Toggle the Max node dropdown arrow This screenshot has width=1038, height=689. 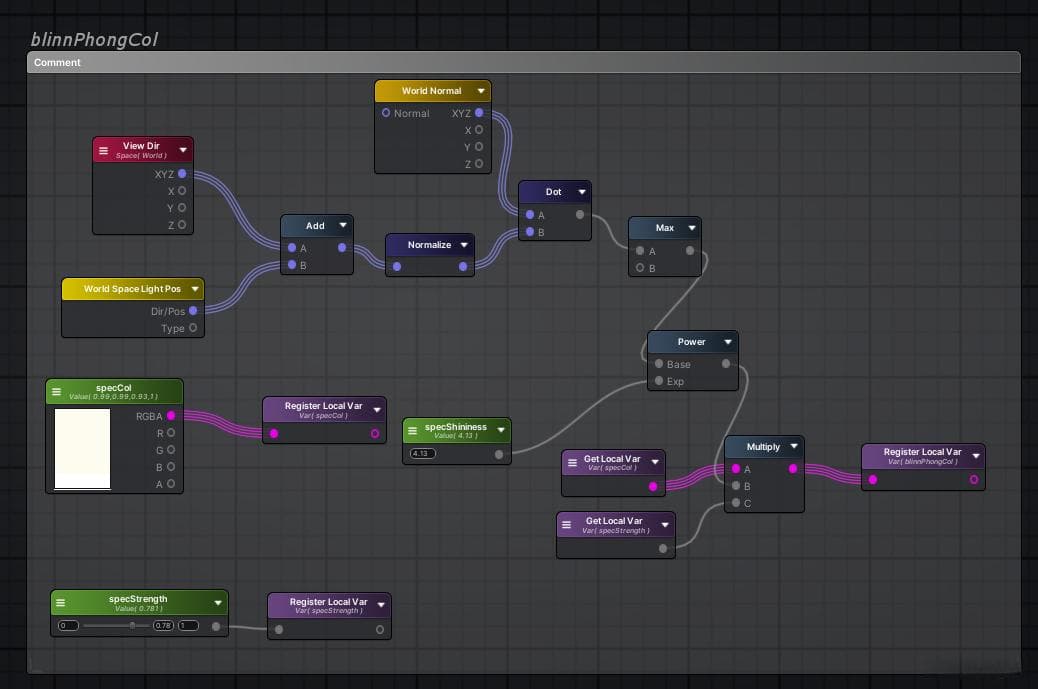[692, 228]
